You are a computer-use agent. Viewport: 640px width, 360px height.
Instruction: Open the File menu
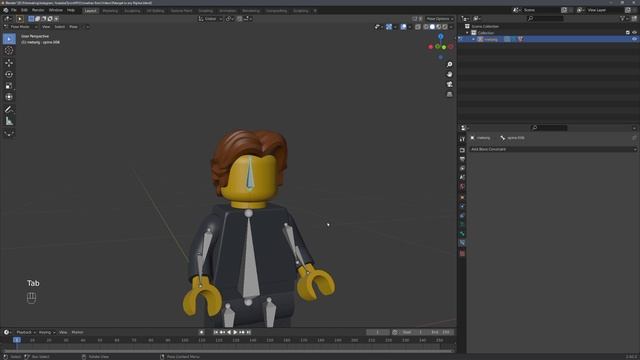click(x=13, y=10)
